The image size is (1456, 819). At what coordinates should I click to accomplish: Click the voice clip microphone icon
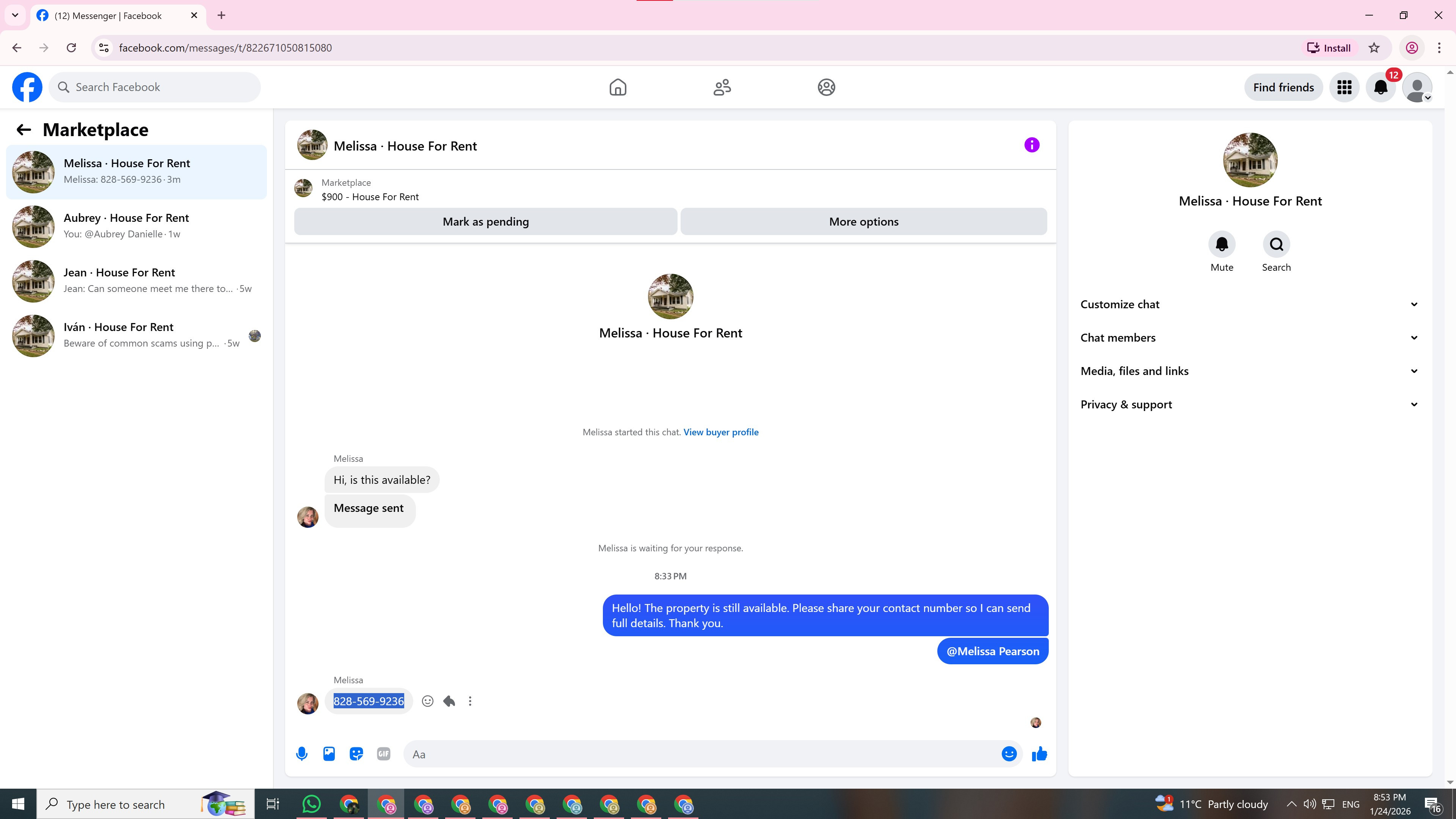coord(302,754)
